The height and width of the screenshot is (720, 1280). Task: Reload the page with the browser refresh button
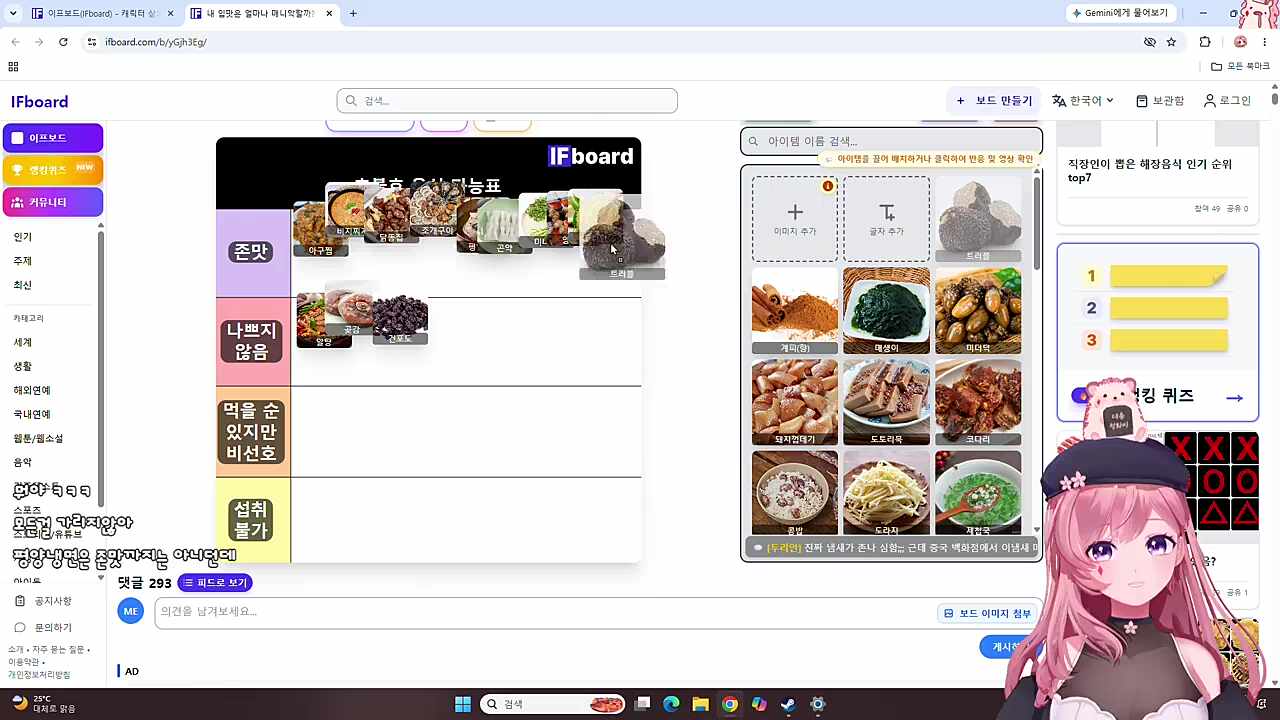coord(63,42)
